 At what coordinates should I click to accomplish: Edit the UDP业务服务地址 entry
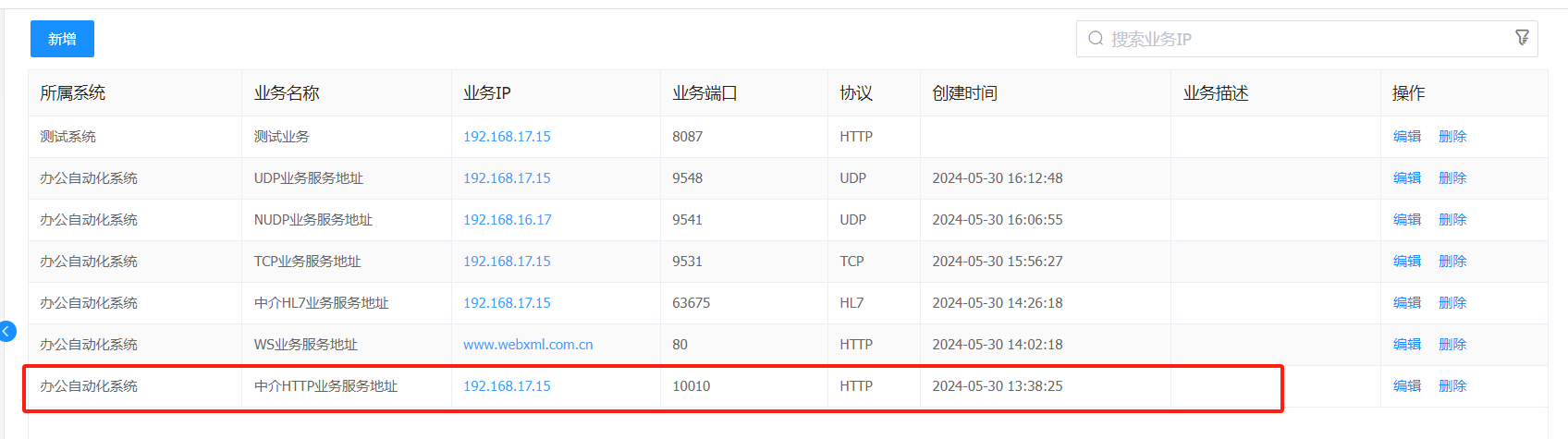click(1406, 178)
